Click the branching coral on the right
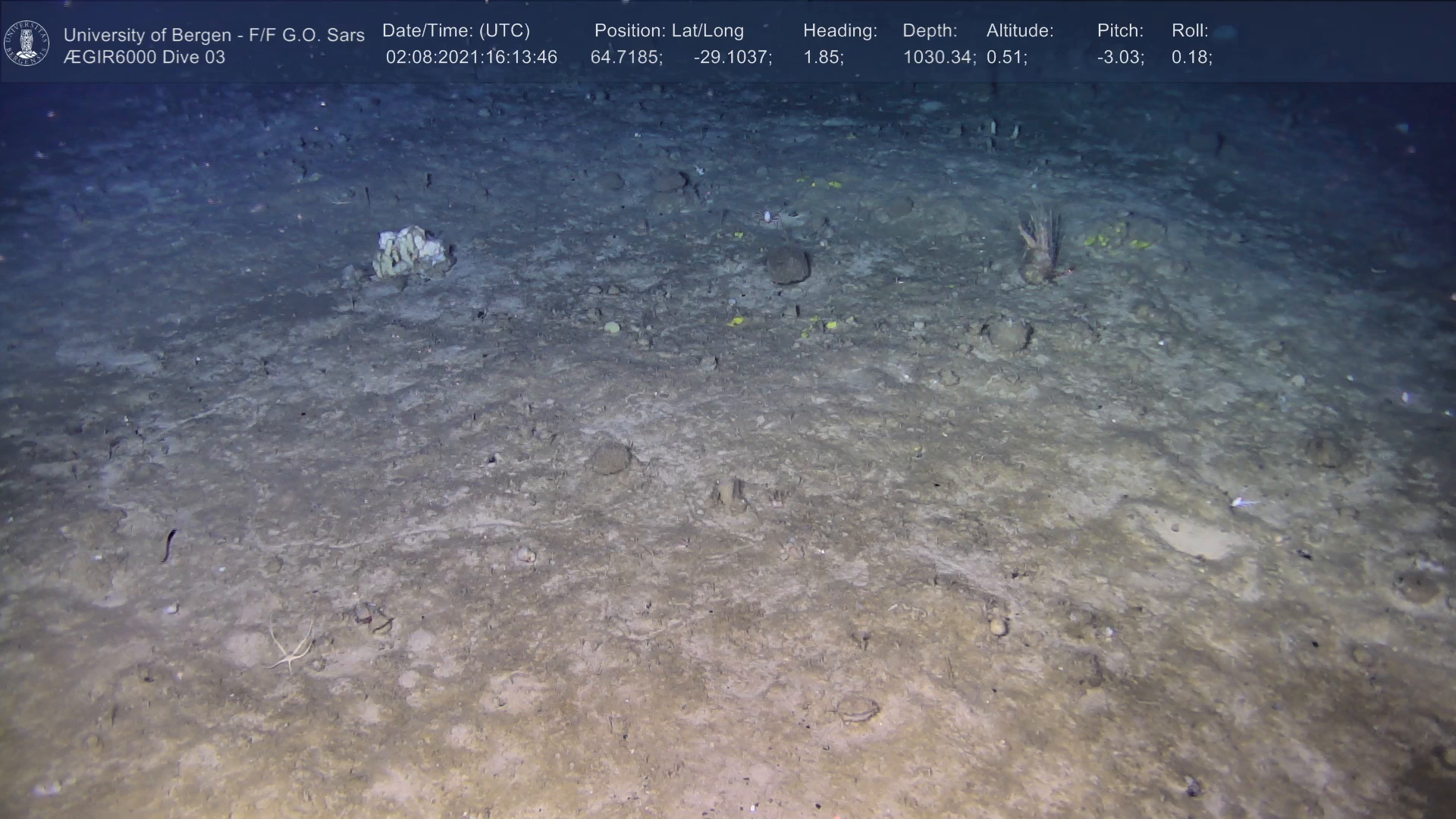1456x819 pixels. pos(1041,241)
